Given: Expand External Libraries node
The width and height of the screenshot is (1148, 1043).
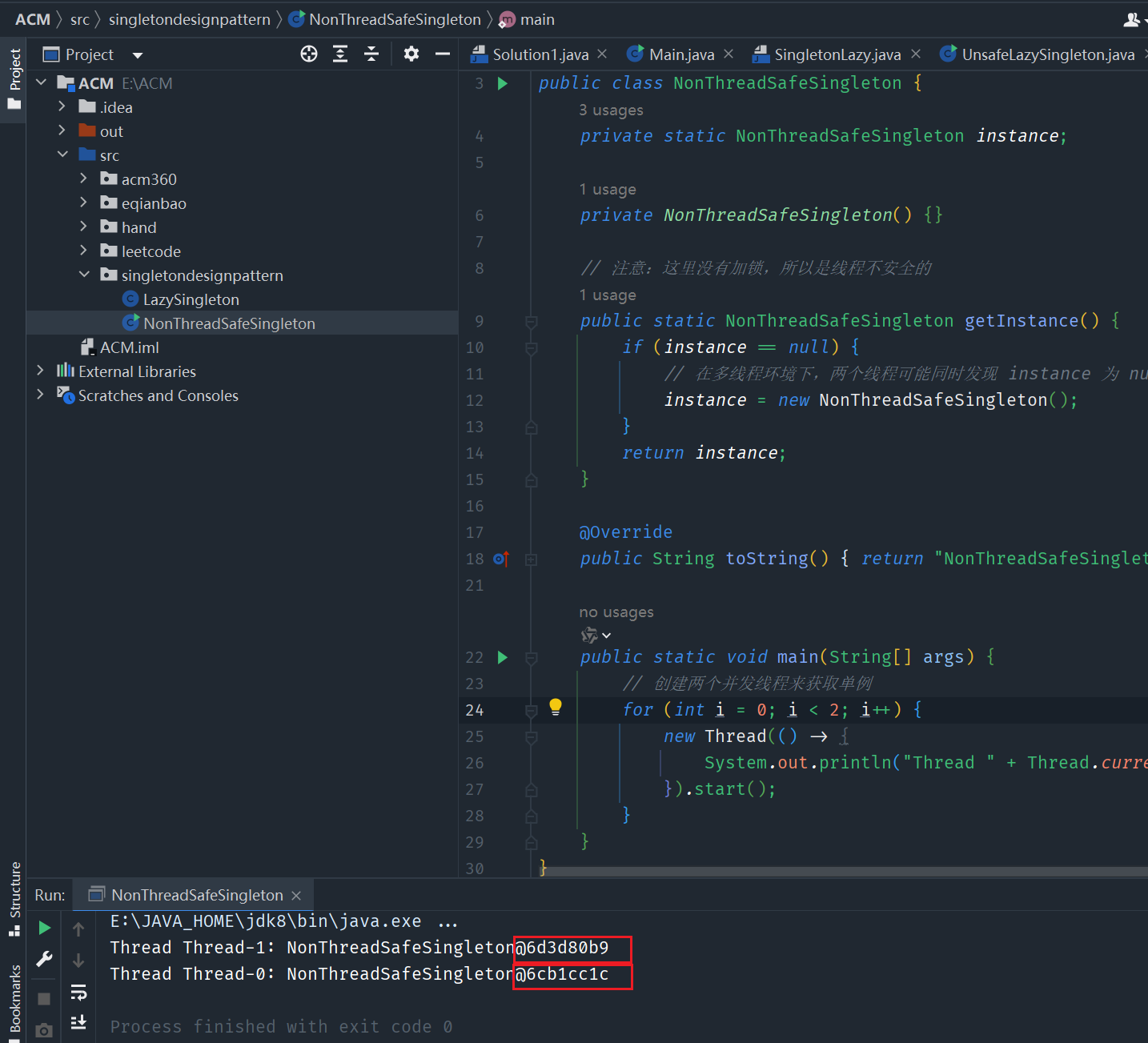Looking at the screenshot, I should tap(41, 371).
